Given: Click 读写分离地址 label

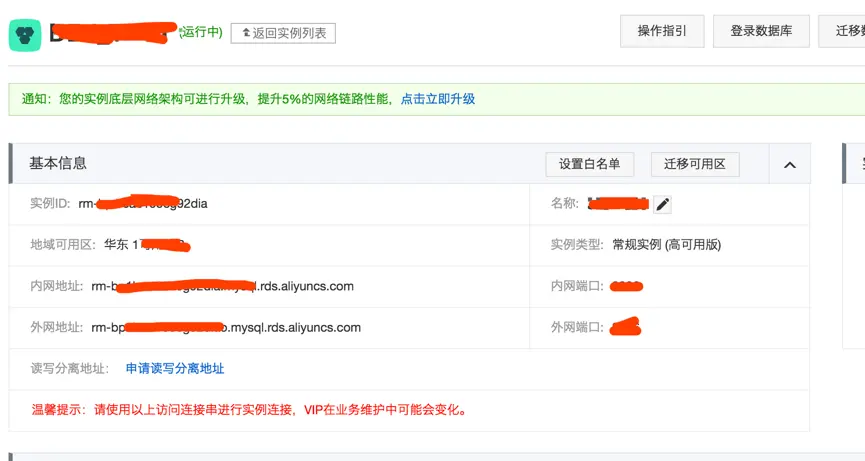Looking at the screenshot, I should point(70,368).
